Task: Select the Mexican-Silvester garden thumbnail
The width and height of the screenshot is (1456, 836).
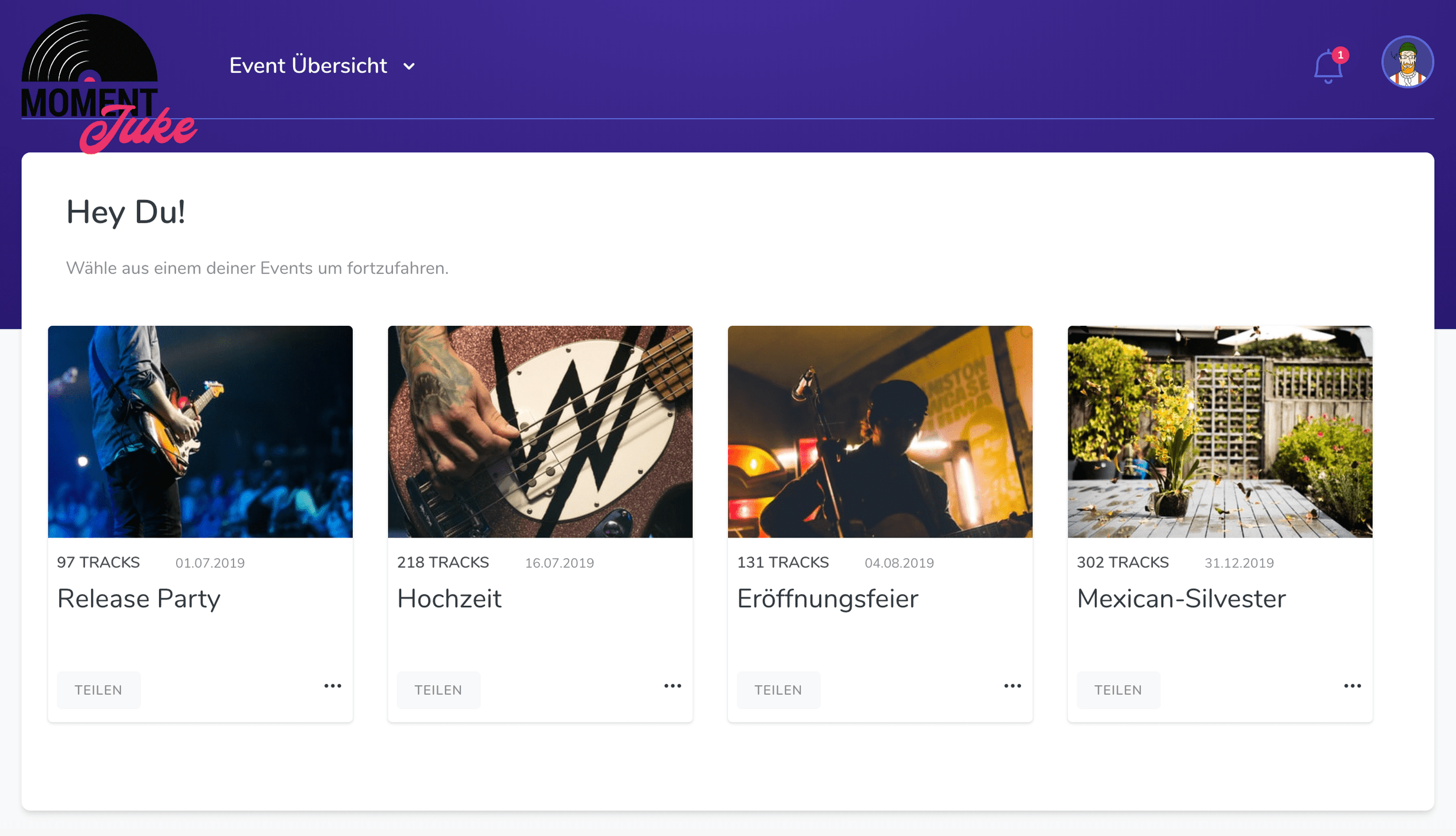Action: tap(1220, 432)
